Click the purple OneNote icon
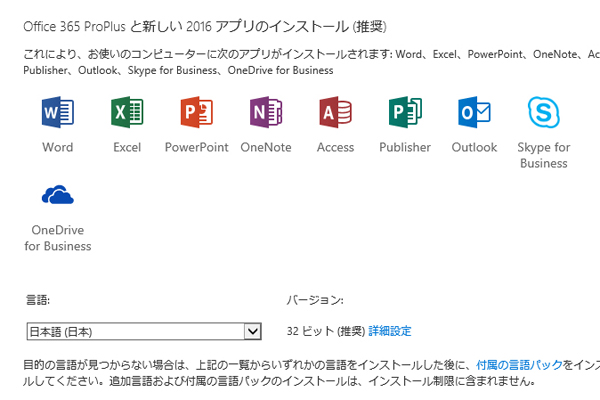 [x=266, y=113]
